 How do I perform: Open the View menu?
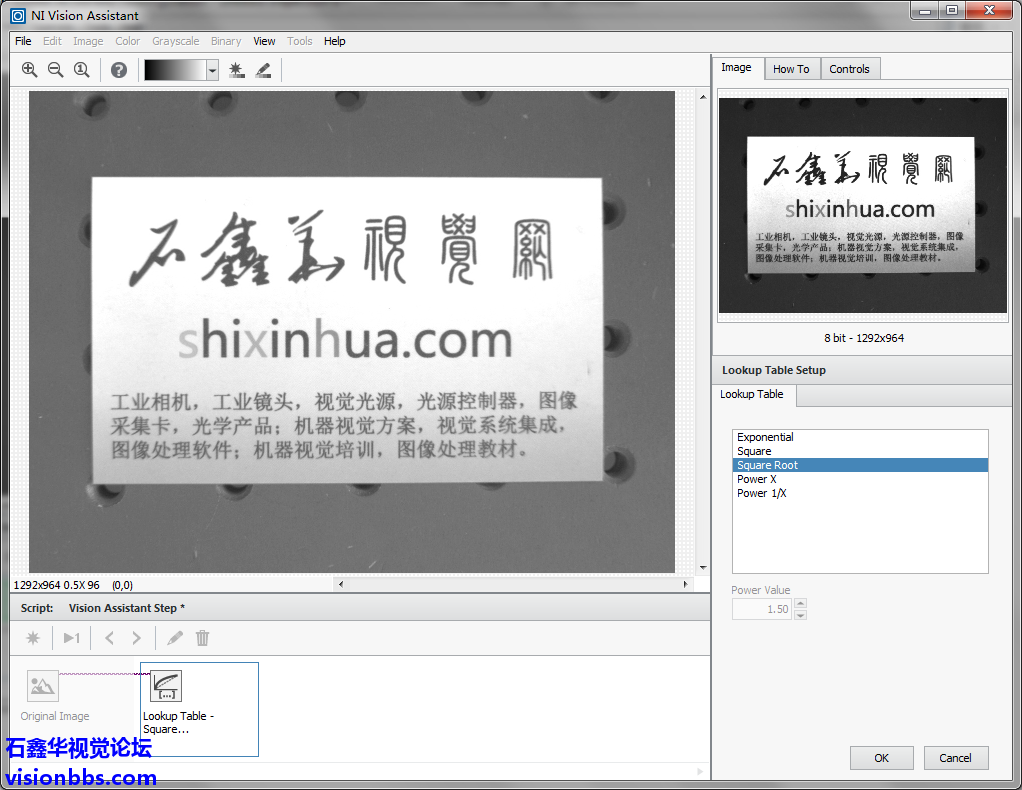[x=264, y=41]
